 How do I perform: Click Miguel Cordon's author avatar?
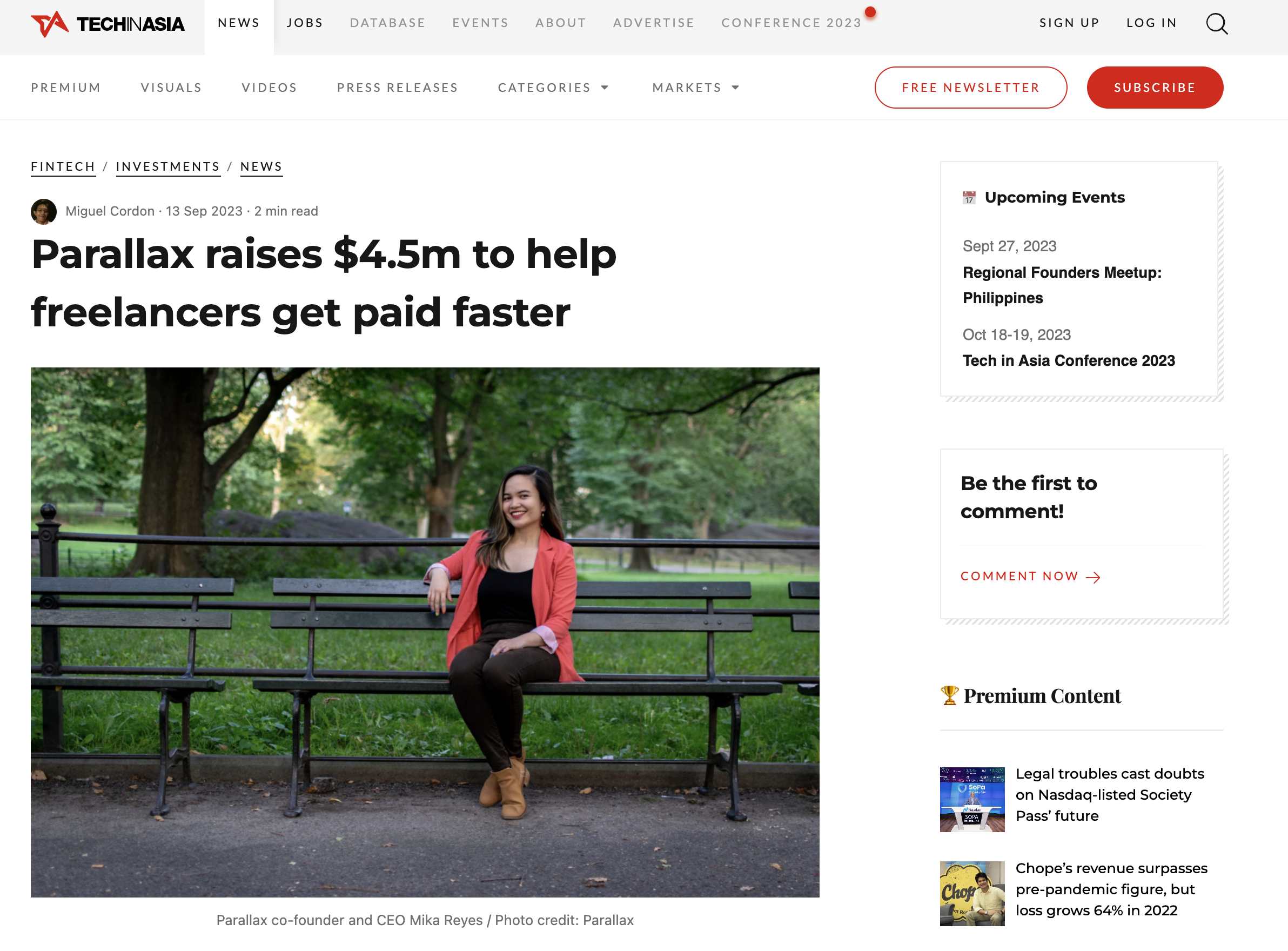coord(44,211)
